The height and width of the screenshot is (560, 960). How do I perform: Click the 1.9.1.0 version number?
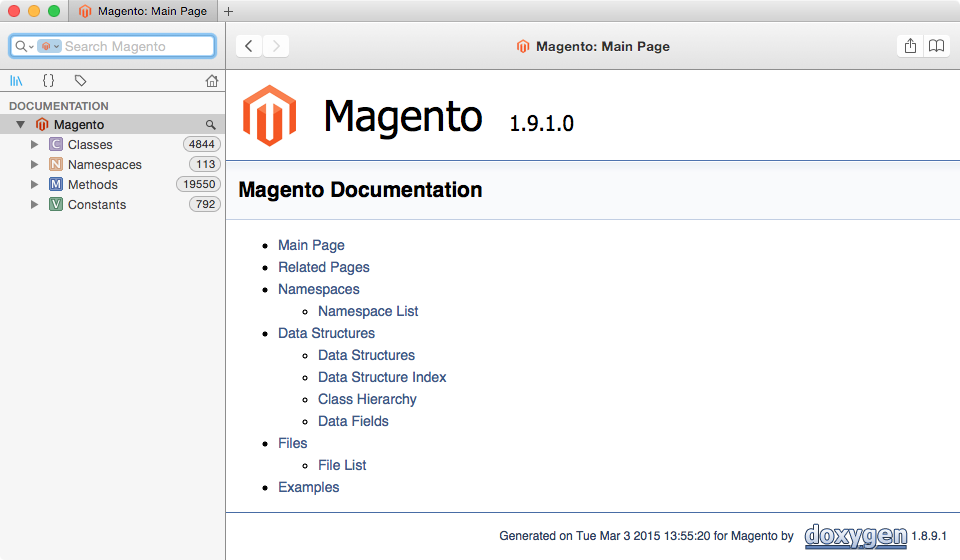[541, 123]
